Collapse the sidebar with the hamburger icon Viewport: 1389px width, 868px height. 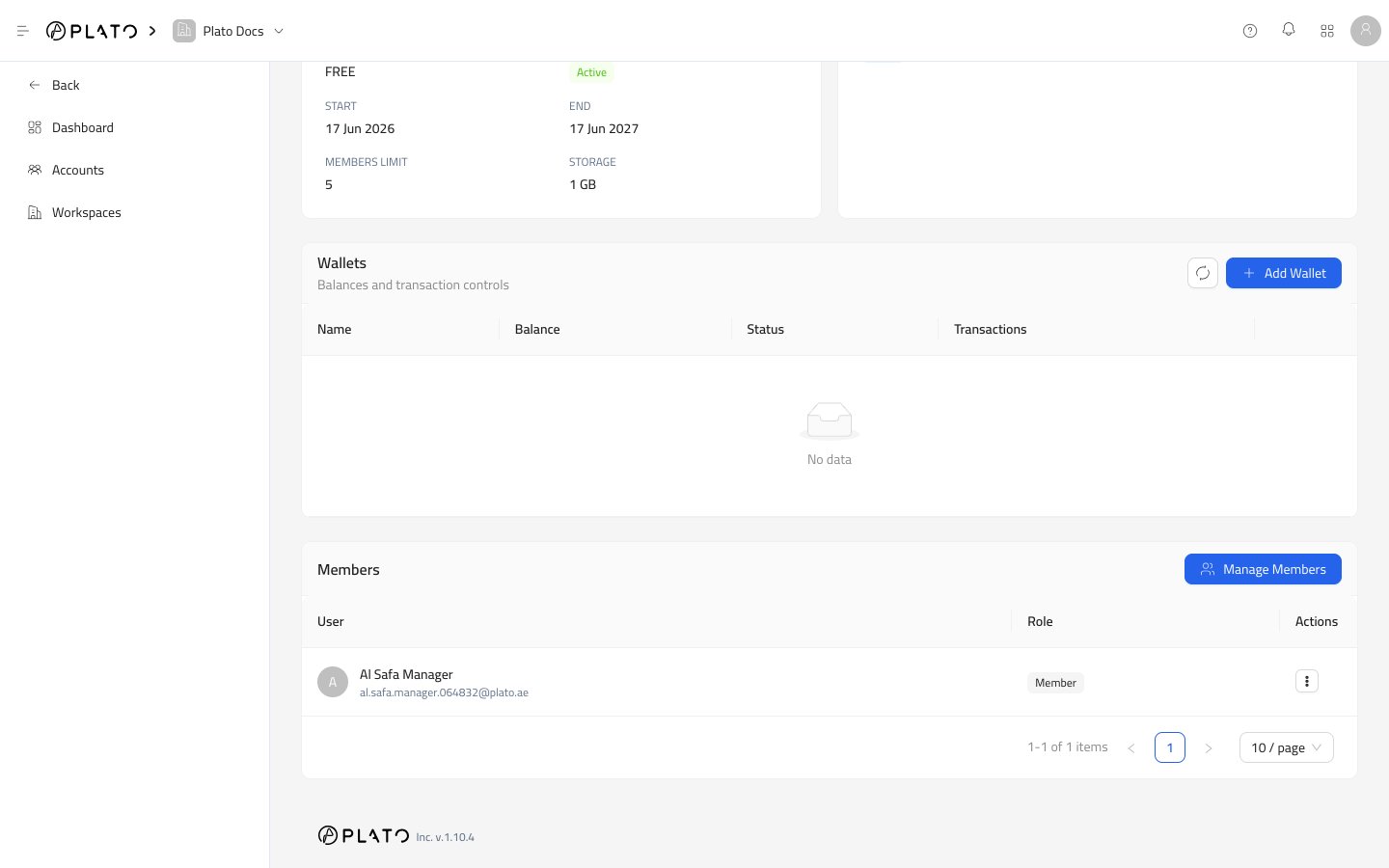[23, 31]
